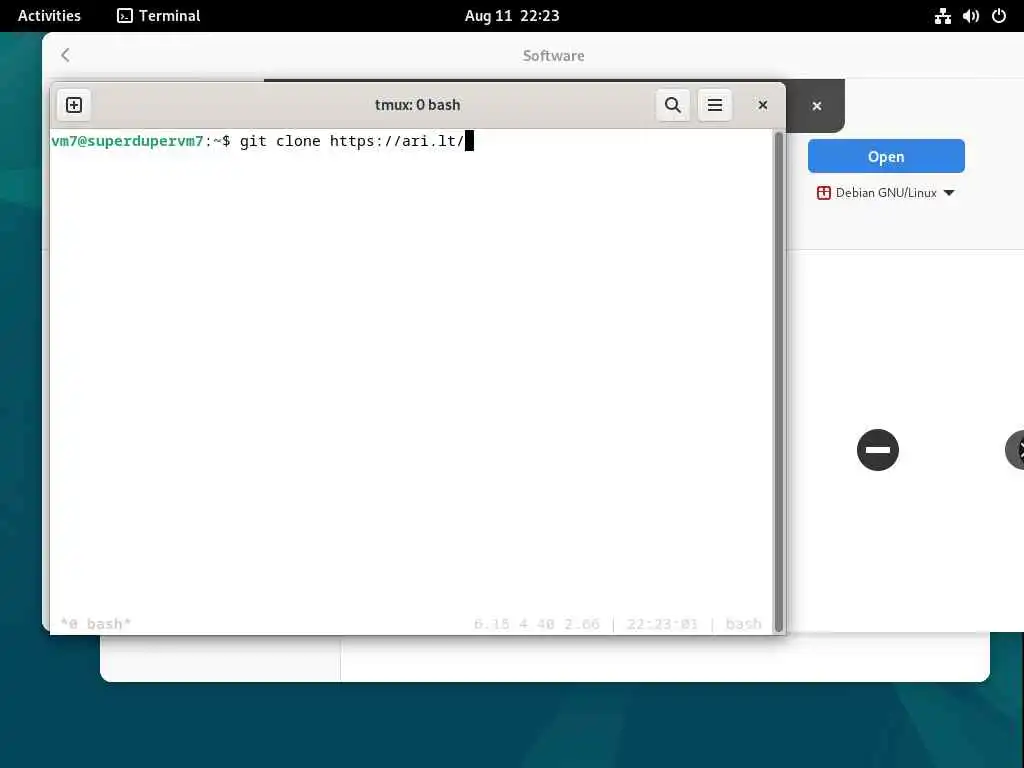This screenshot has height=768, width=1024.
Task: Open the terminal hamburger menu
Action: 714,105
